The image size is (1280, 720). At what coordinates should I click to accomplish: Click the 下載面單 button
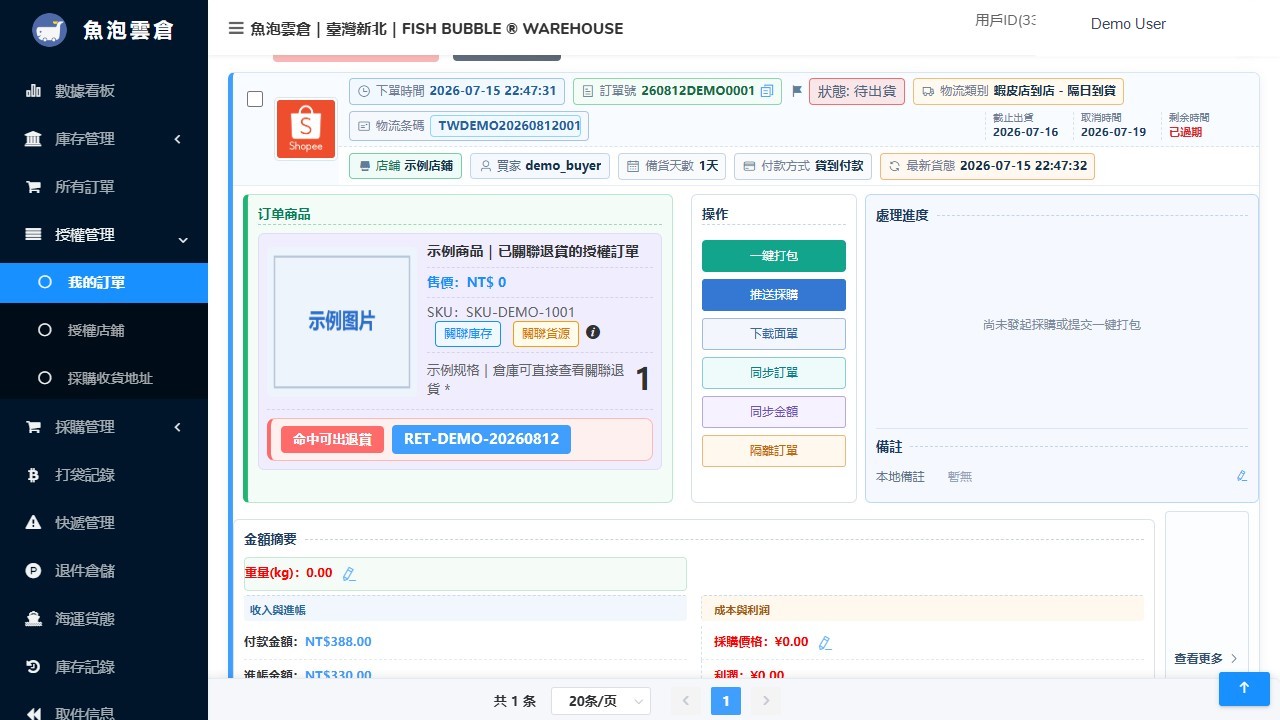[x=774, y=334]
